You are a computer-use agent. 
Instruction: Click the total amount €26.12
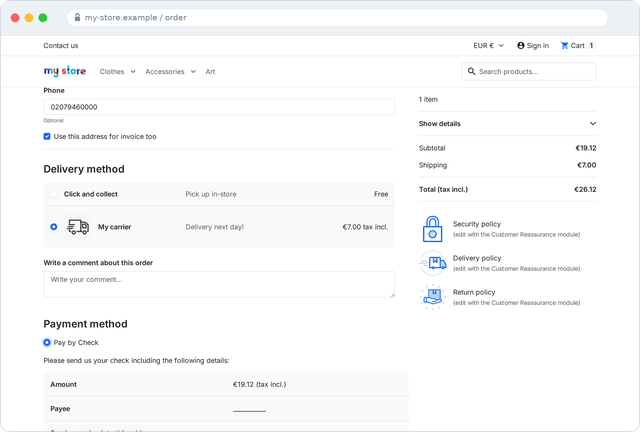pos(585,189)
